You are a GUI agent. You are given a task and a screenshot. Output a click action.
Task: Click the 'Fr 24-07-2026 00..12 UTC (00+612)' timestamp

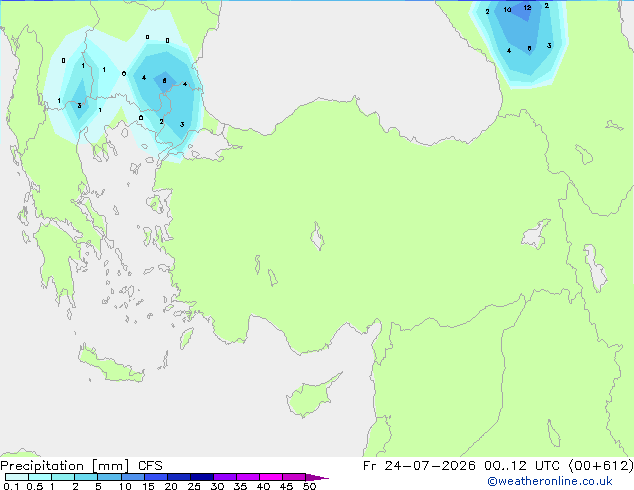(x=498, y=466)
